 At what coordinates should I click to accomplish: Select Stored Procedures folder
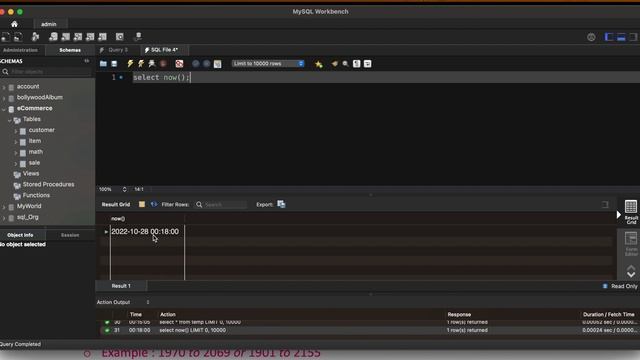[49, 184]
